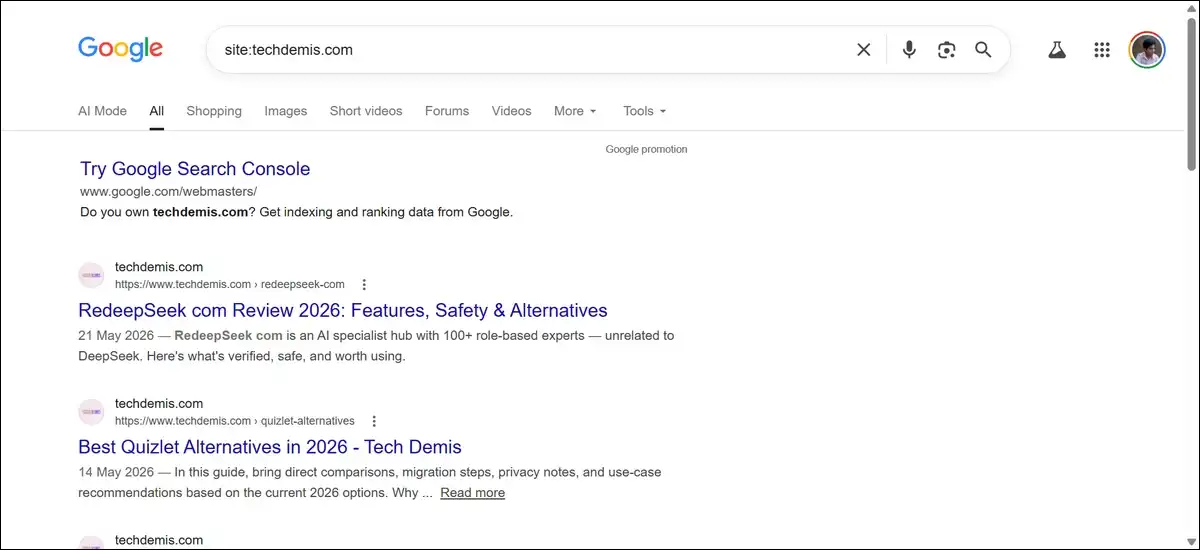This screenshot has width=1200, height=550.
Task: Click in the site:techdemis.com search field
Action: [530, 50]
